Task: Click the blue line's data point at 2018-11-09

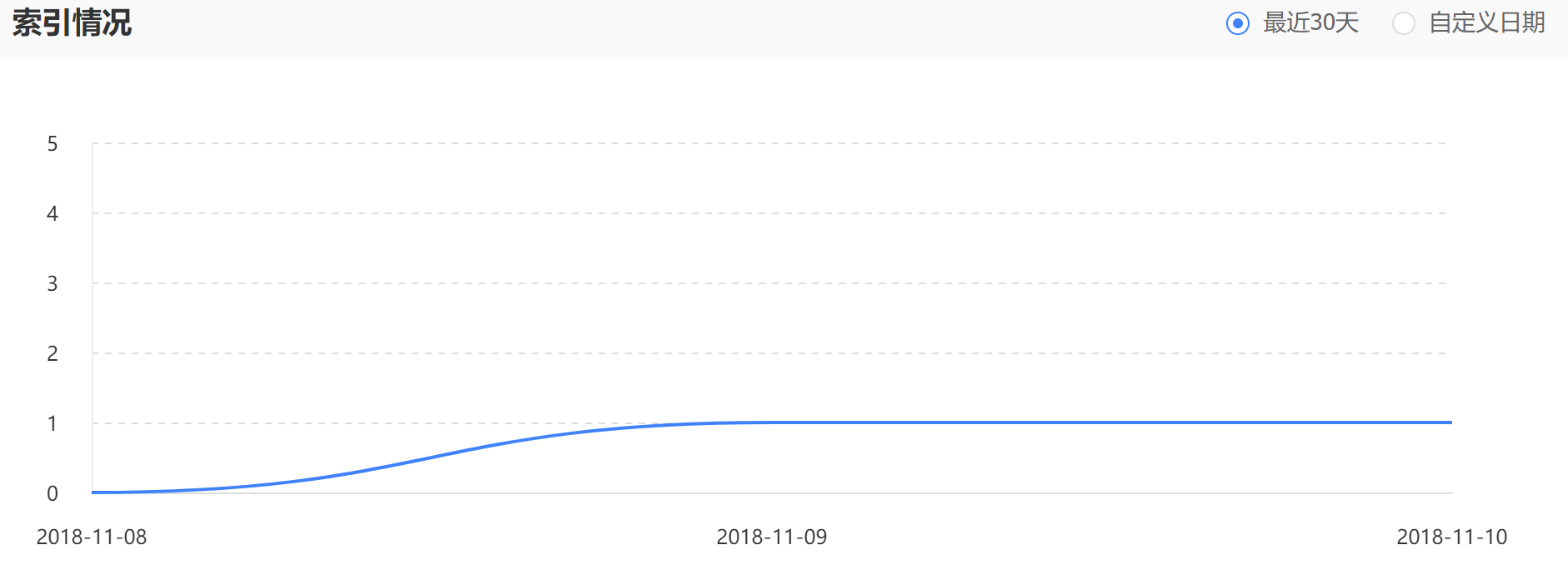Action: (772, 422)
